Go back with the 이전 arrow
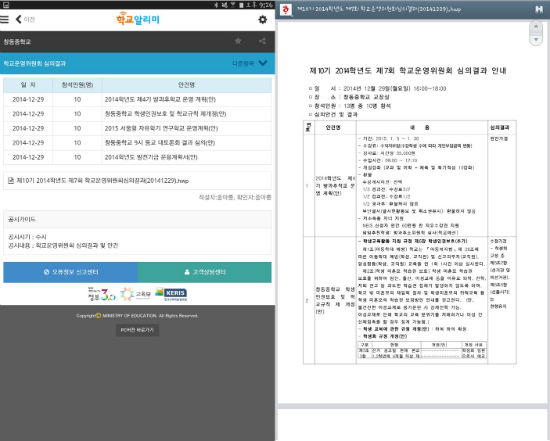 pos(25,19)
